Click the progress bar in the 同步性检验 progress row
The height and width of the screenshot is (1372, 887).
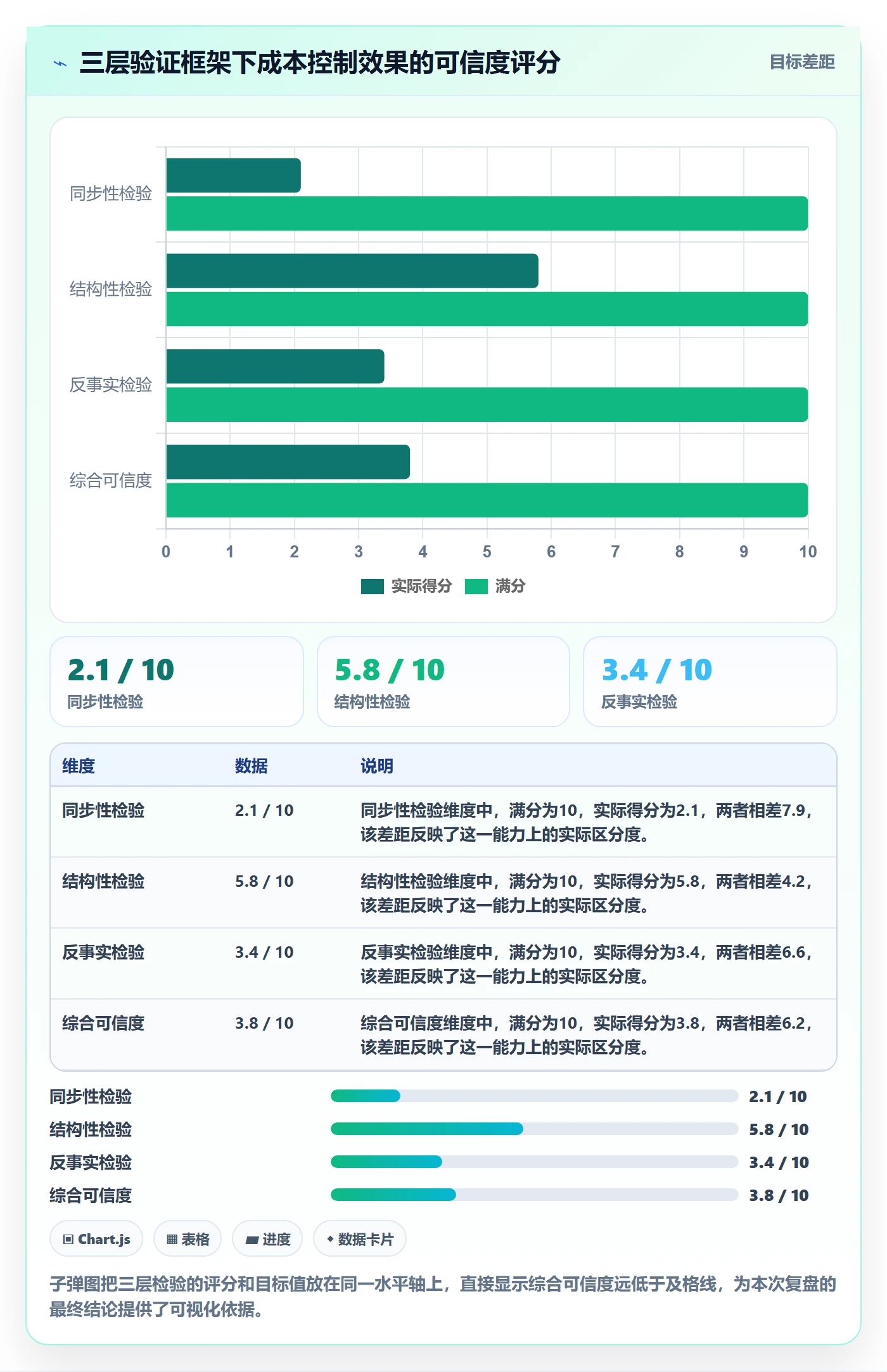pos(534,1096)
